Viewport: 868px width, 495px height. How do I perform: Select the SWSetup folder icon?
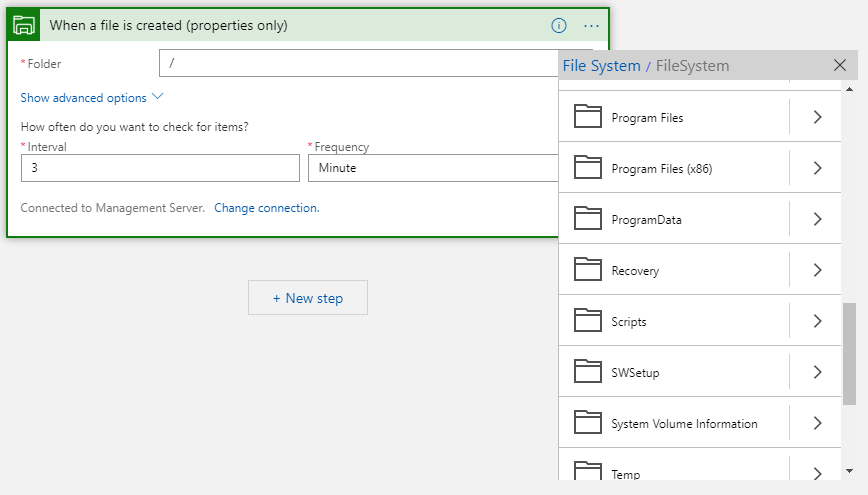point(587,372)
